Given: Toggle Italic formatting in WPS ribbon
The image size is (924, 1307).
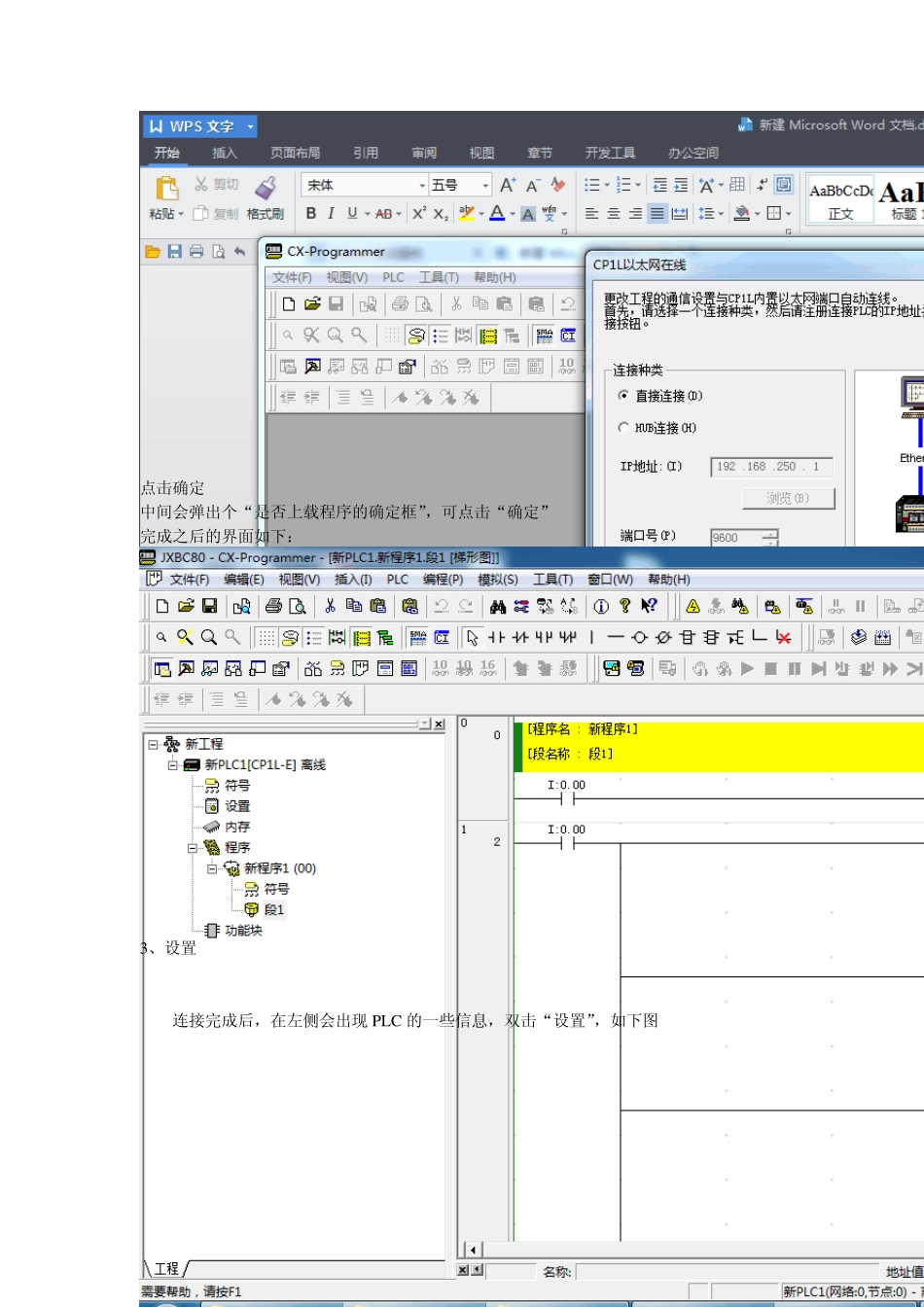Looking at the screenshot, I should 331,213.
